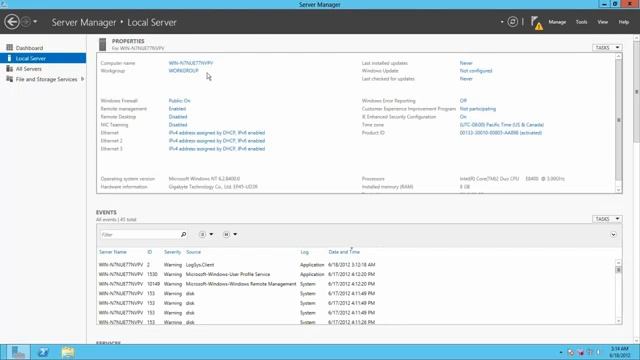Click the filter search magnifier icon
Viewport: 640px width, 360px height.
pos(184,235)
